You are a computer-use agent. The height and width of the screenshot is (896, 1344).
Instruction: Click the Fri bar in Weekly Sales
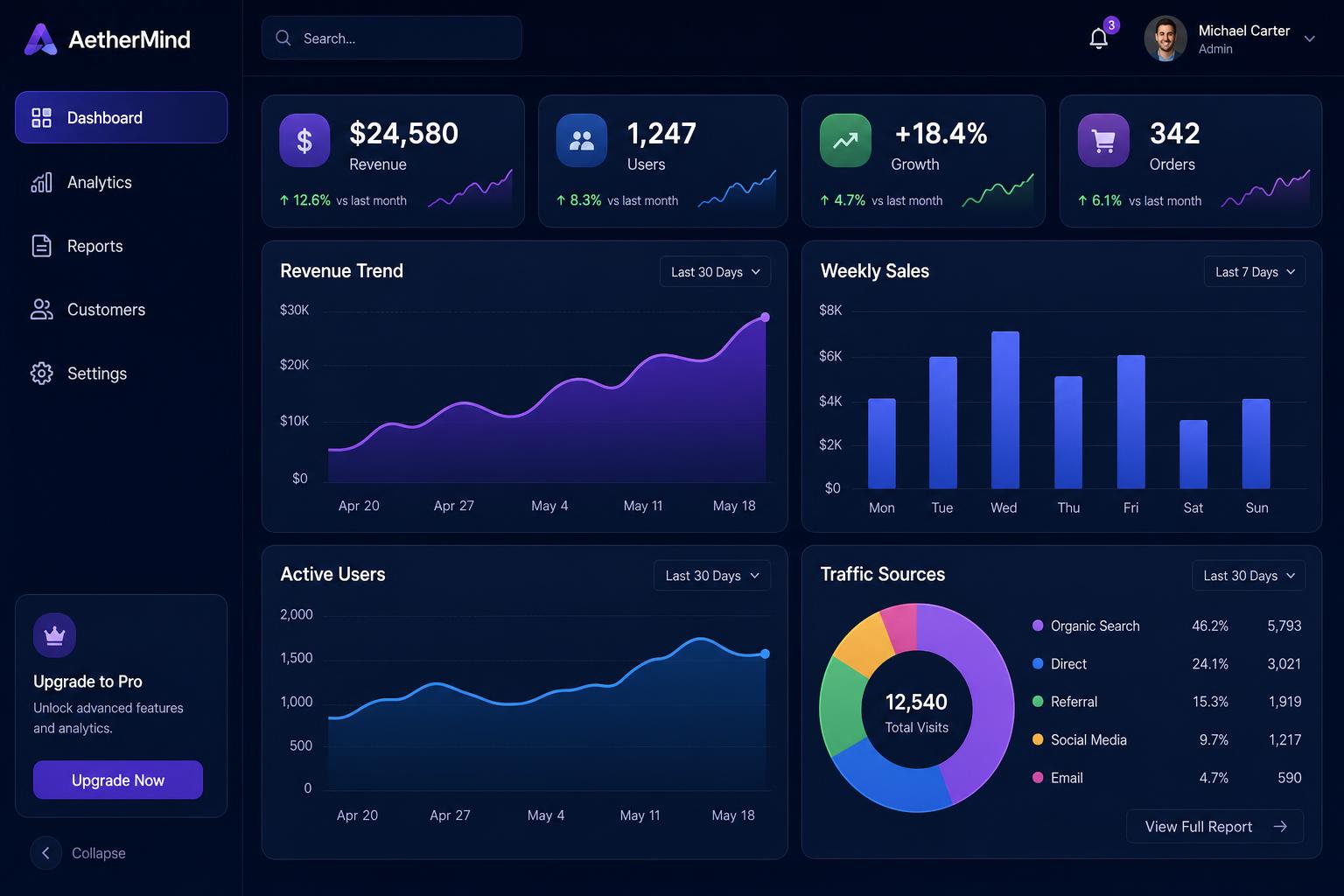[x=1130, y=422]
